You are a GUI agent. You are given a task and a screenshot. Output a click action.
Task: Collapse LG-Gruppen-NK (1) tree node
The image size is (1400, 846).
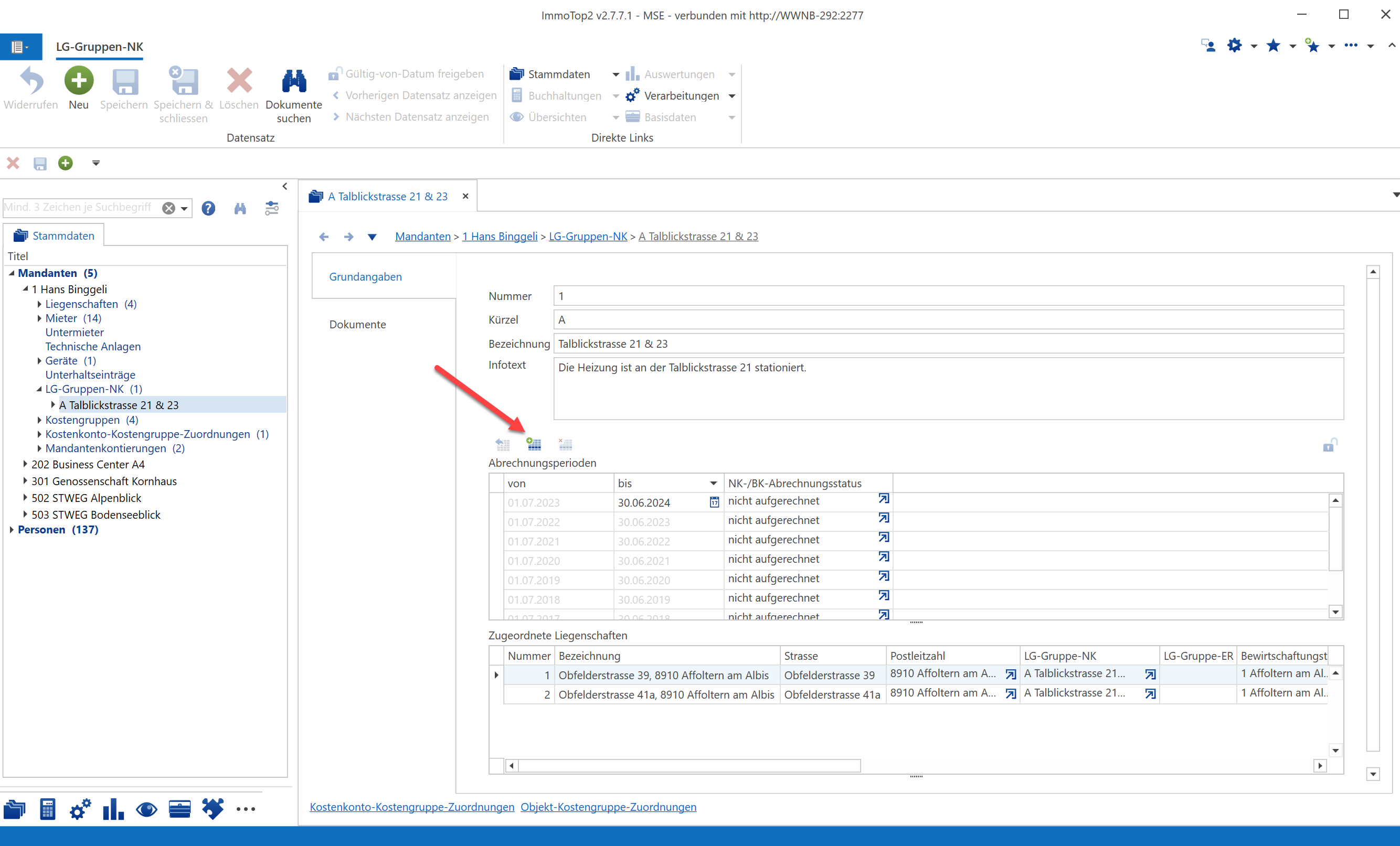point(39,390)
